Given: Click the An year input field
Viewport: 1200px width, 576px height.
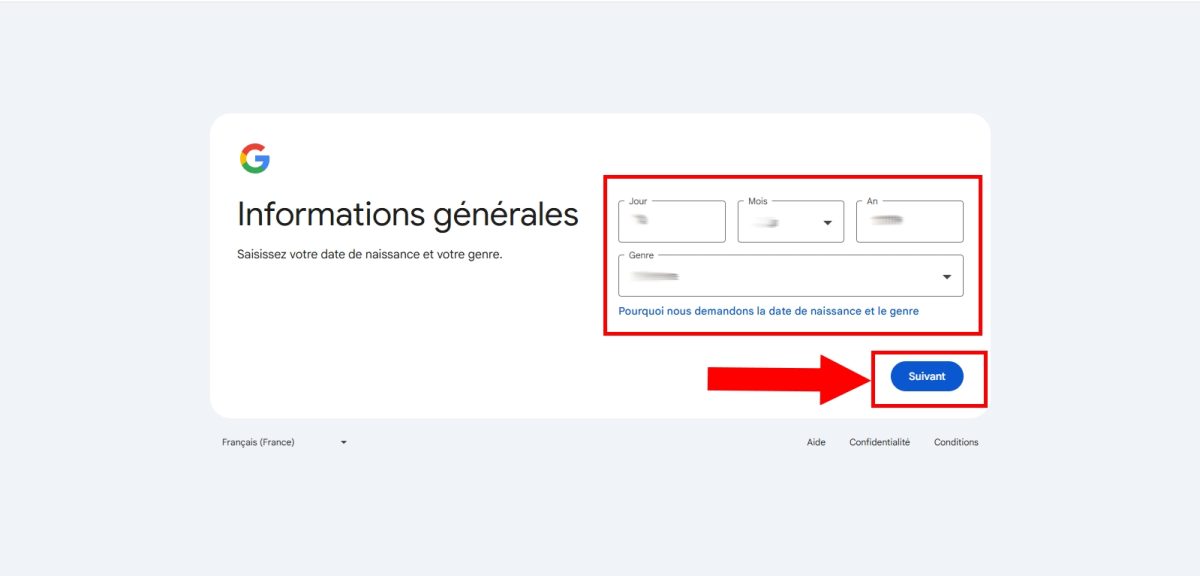Looking at the screenshot, I should 910,221.
